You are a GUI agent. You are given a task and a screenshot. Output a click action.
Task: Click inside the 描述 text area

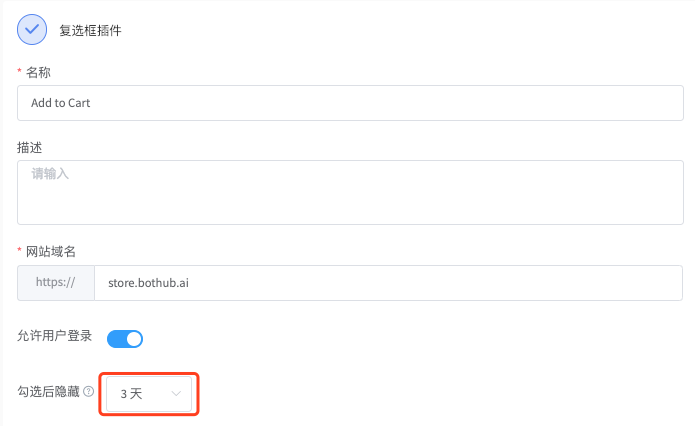pos(350,192)
